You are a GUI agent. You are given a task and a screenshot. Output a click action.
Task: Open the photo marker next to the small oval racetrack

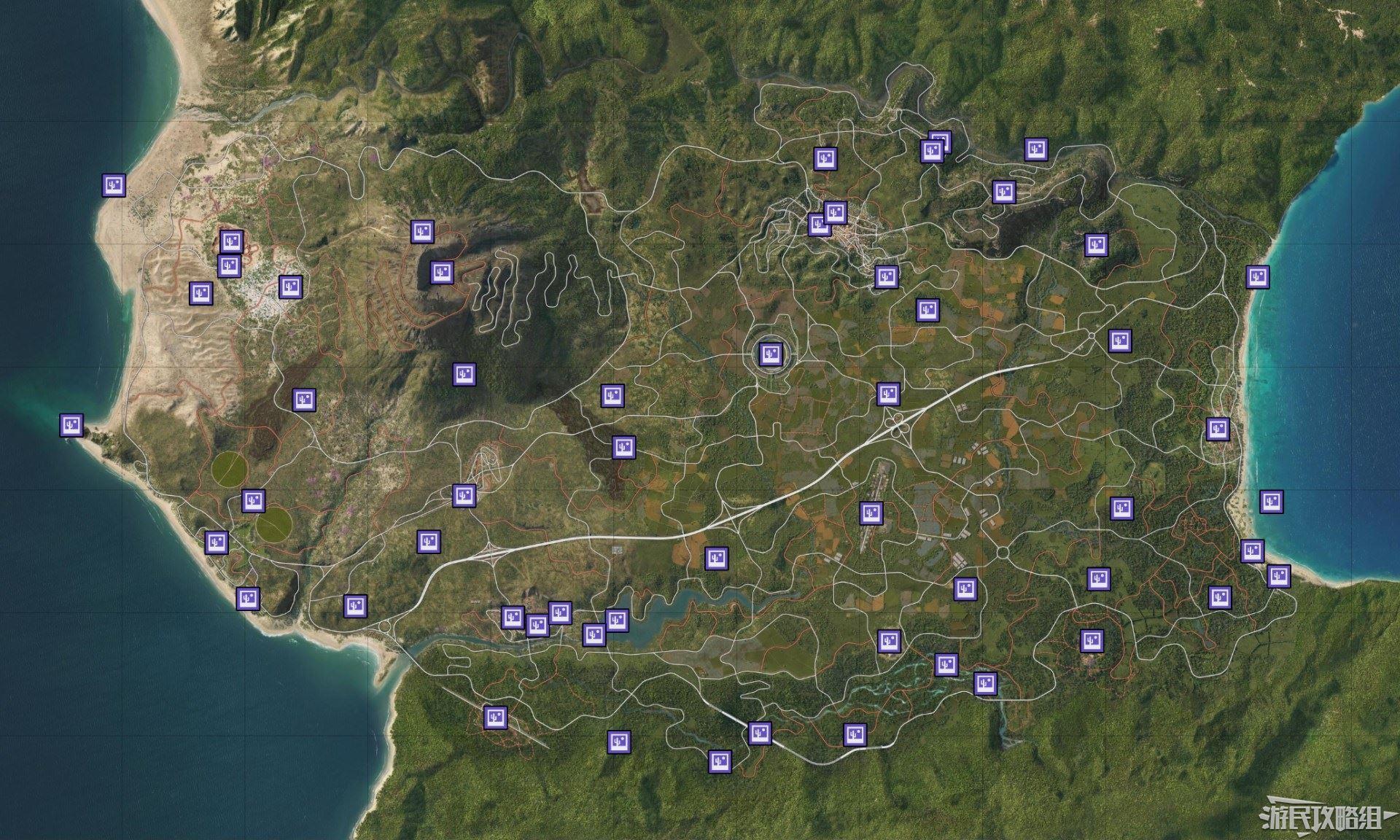point(464,496)
